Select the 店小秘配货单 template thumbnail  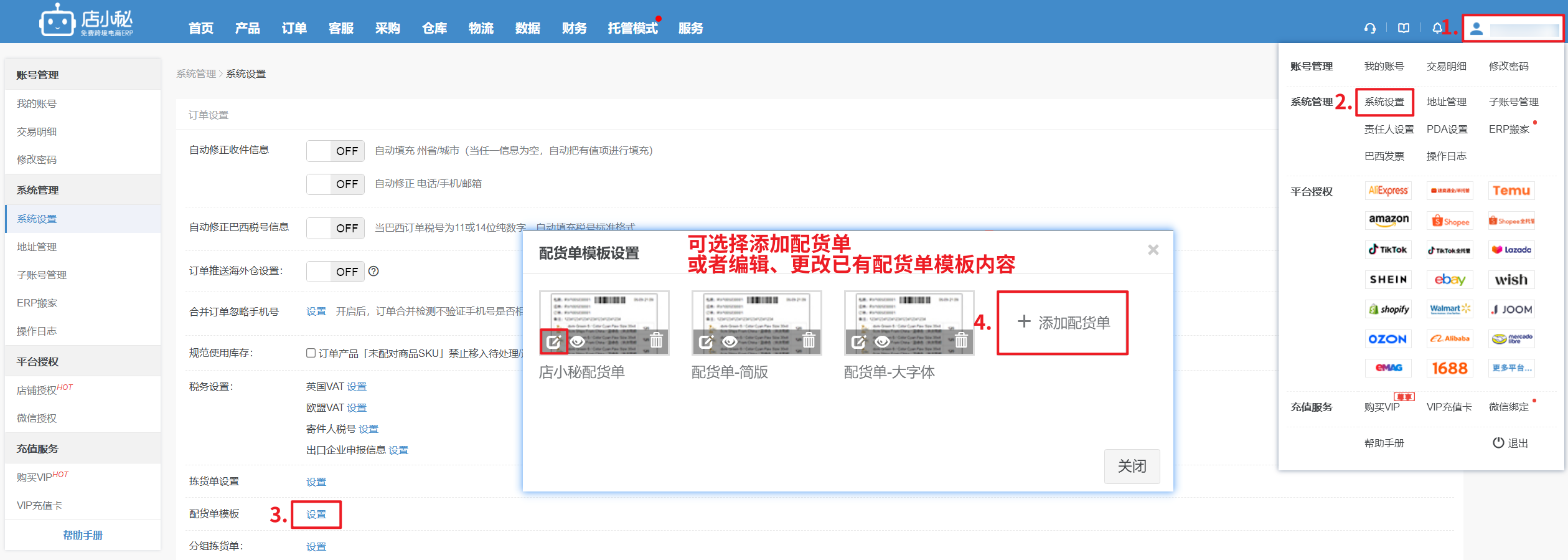pyautogui.click(x=604, y=311)
